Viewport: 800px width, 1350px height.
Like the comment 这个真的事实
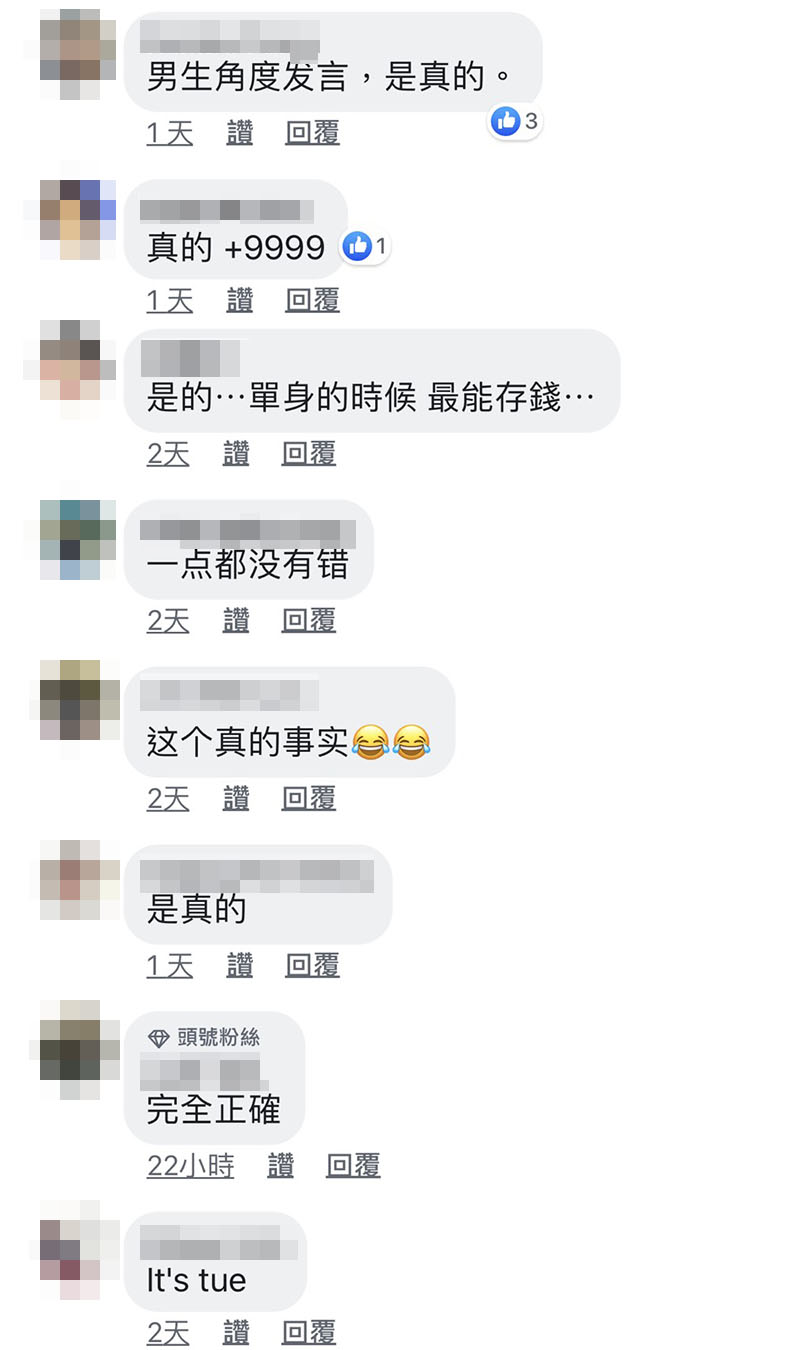tap(236, 798)
